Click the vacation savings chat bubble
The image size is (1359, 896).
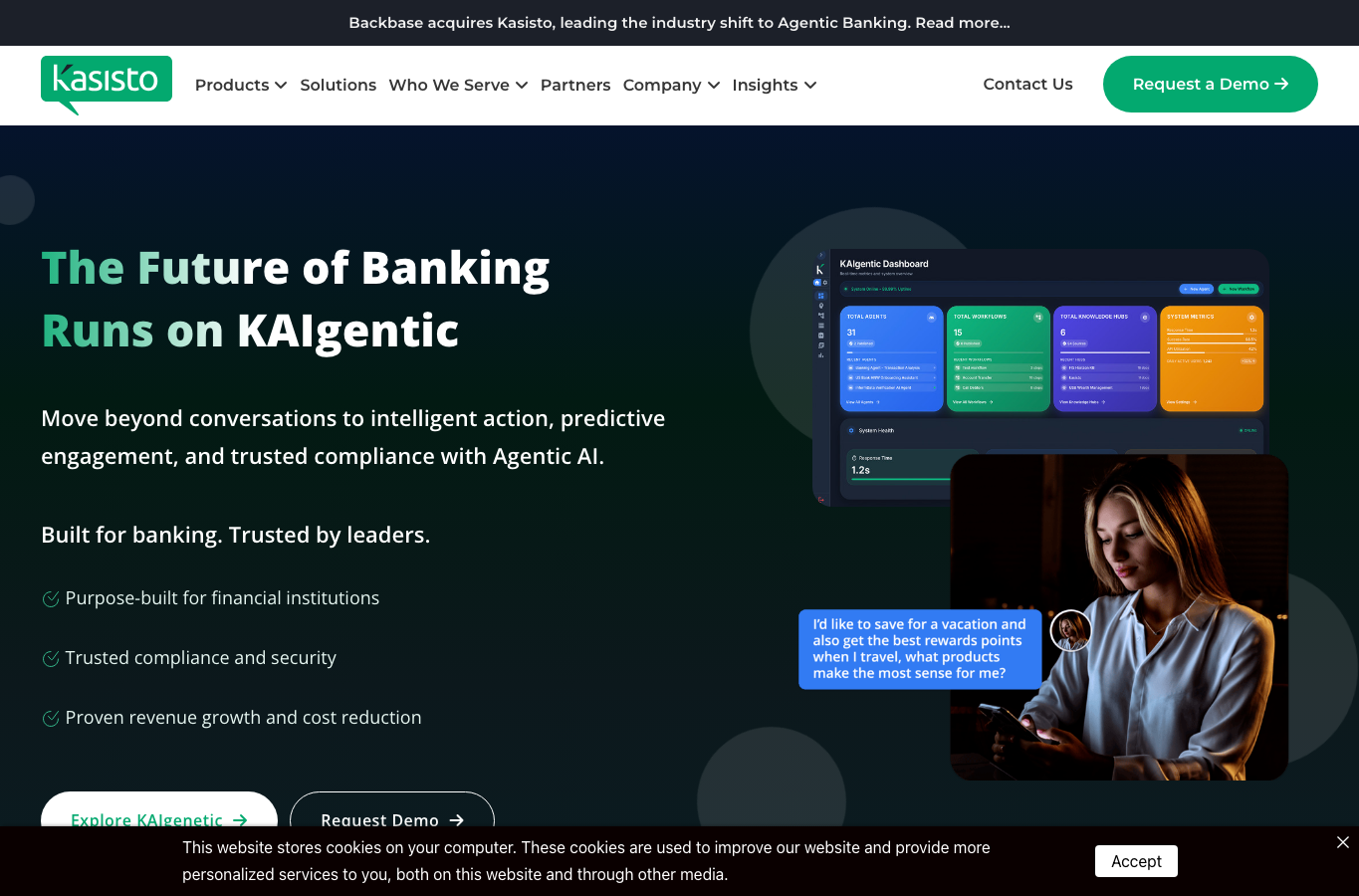point(920,649)
